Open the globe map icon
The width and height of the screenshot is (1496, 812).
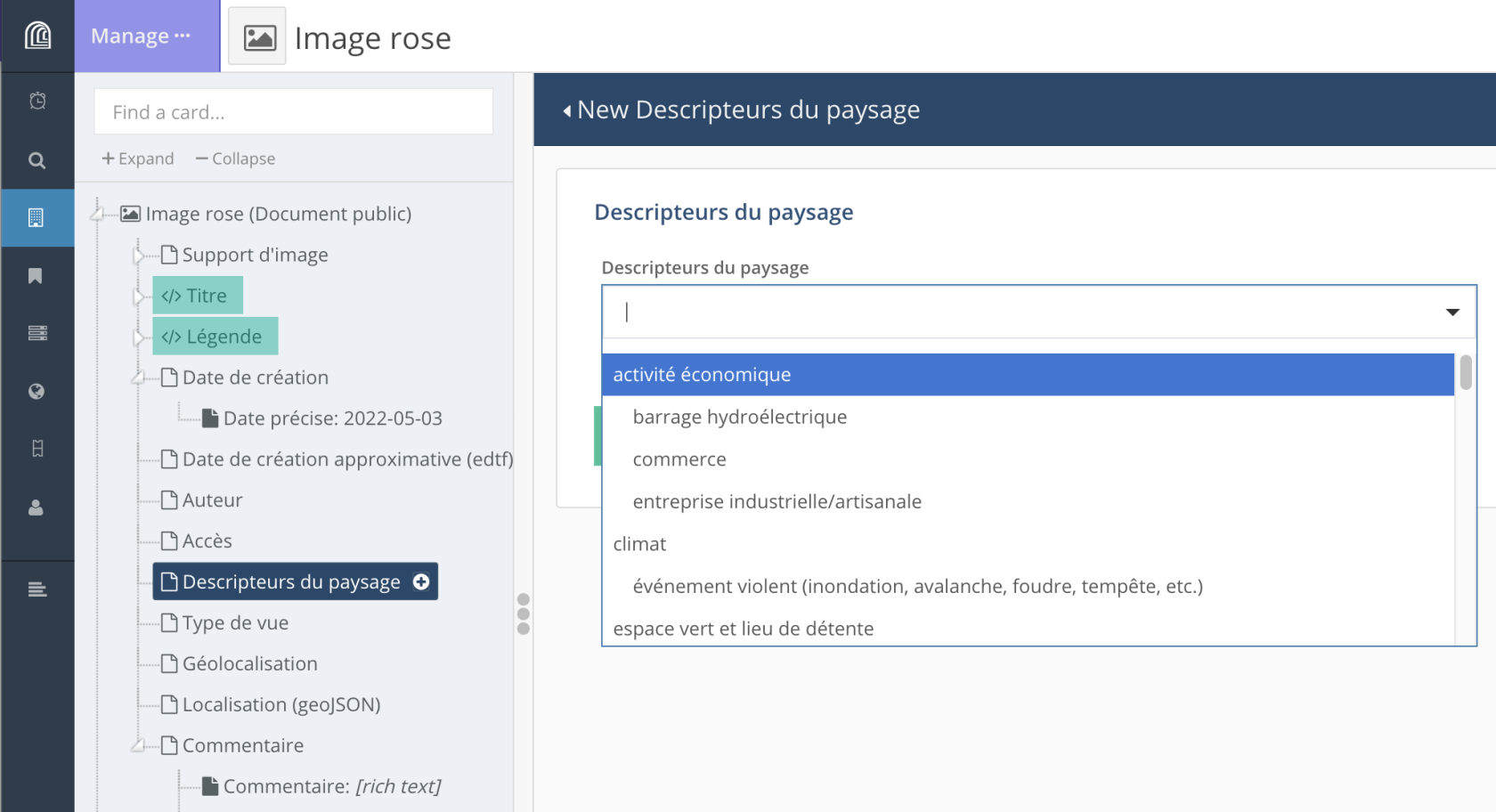click(x=37, y=392)
